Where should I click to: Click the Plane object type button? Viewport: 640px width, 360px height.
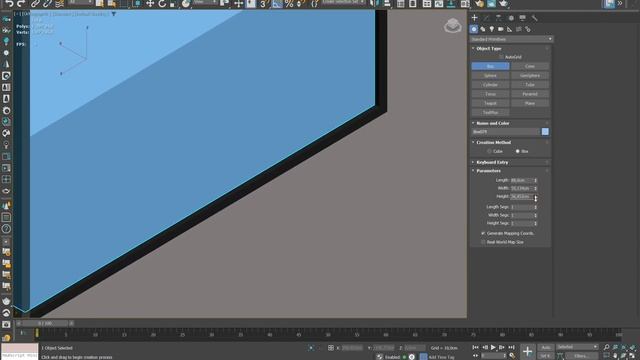530,103
